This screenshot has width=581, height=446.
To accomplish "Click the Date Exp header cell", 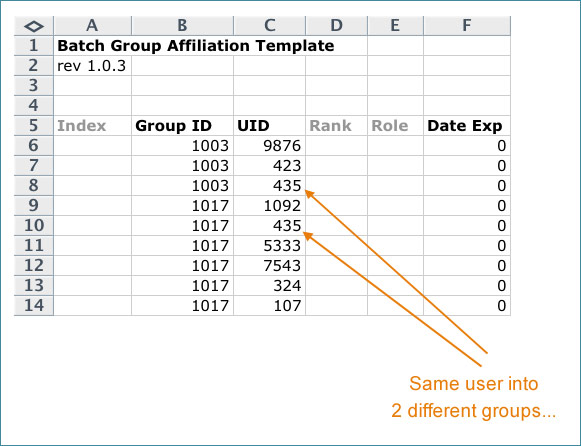I will (x=467, y=126).
